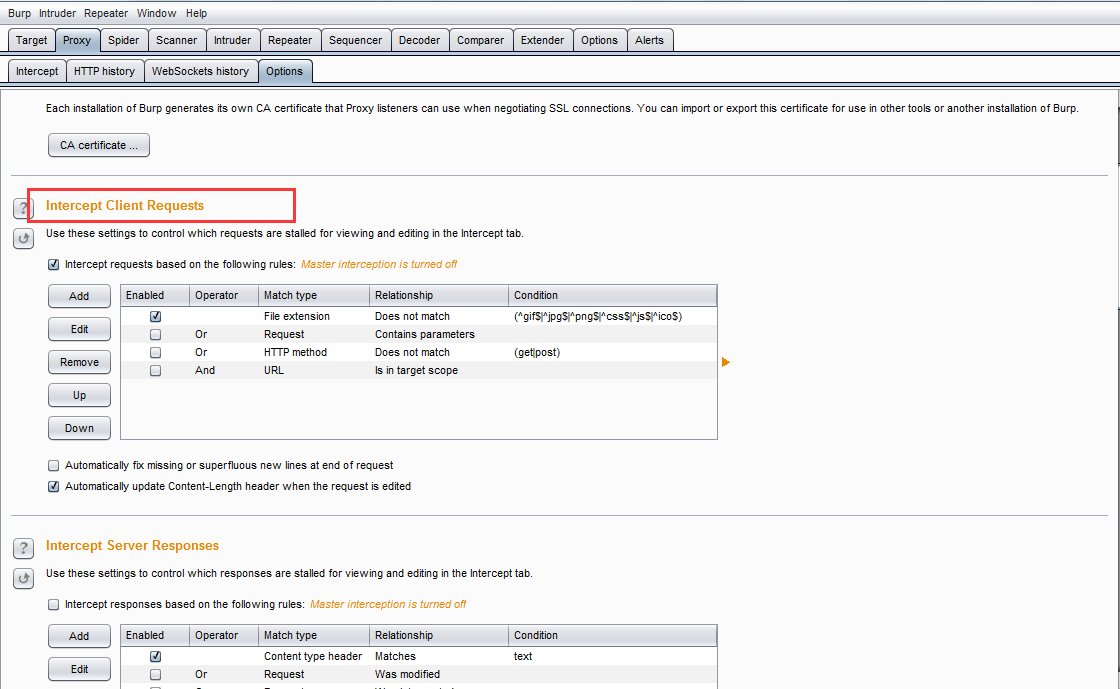Enable the Contains parameters rule checkbox
This screenshot has height=689, width=1120.
(x=155, y=334)
